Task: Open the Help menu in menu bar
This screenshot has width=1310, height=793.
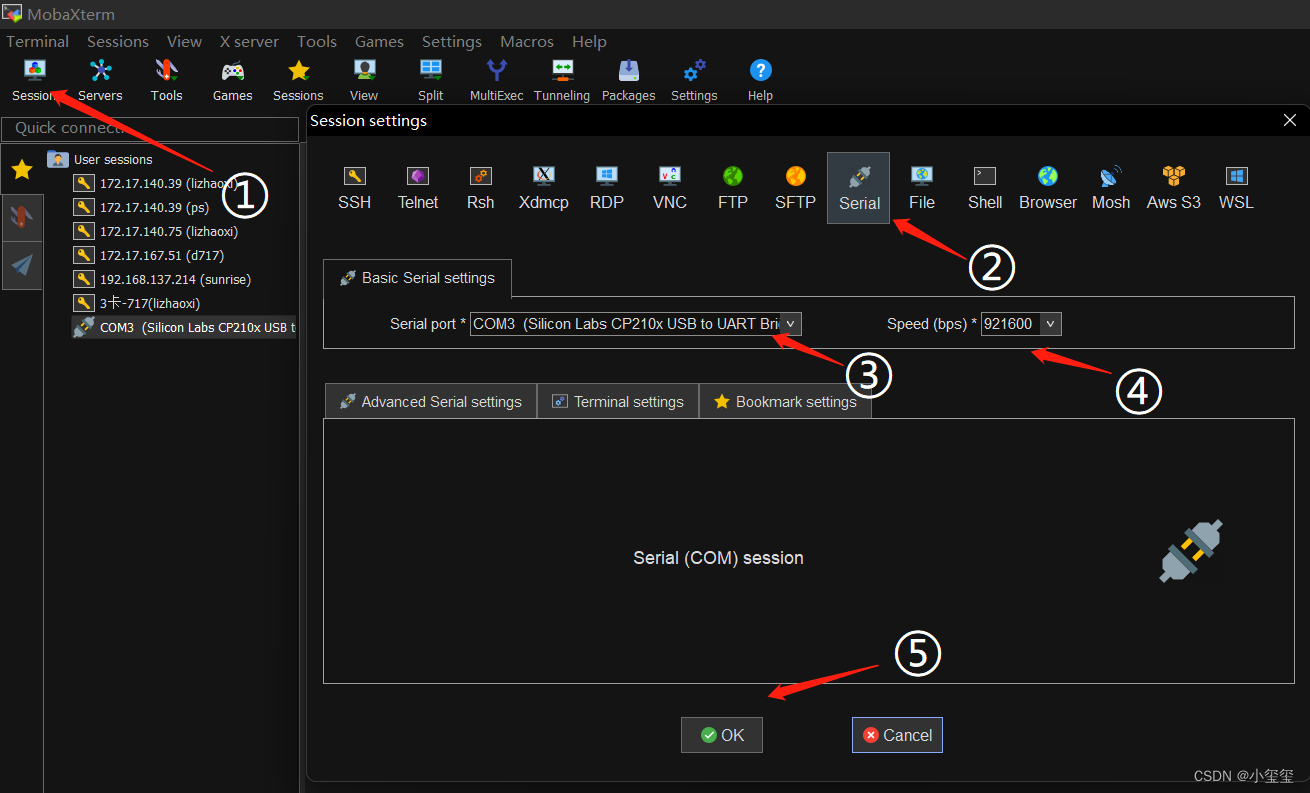Action: [x=589, y=41]
